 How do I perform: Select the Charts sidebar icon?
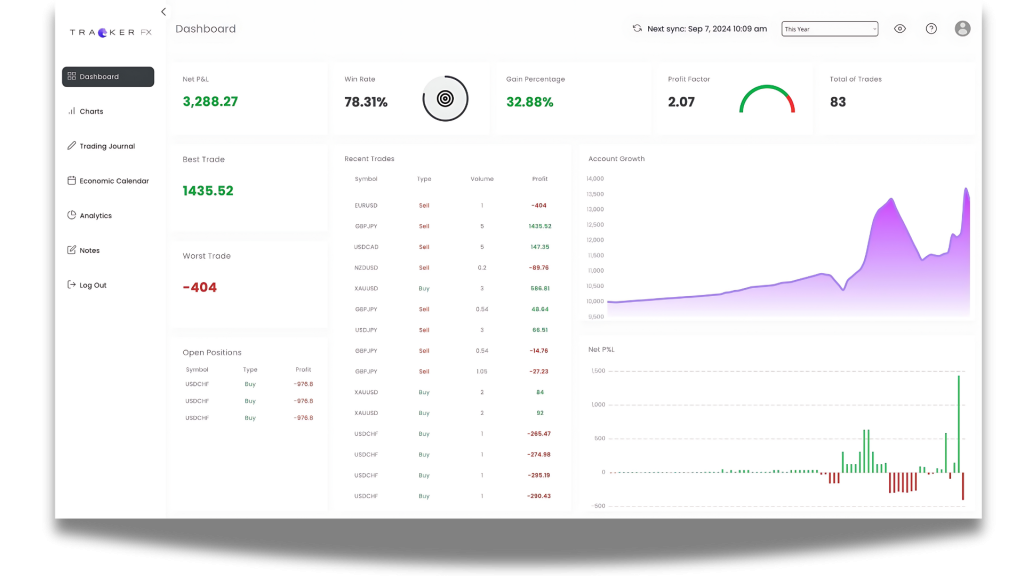coord(72,111)
